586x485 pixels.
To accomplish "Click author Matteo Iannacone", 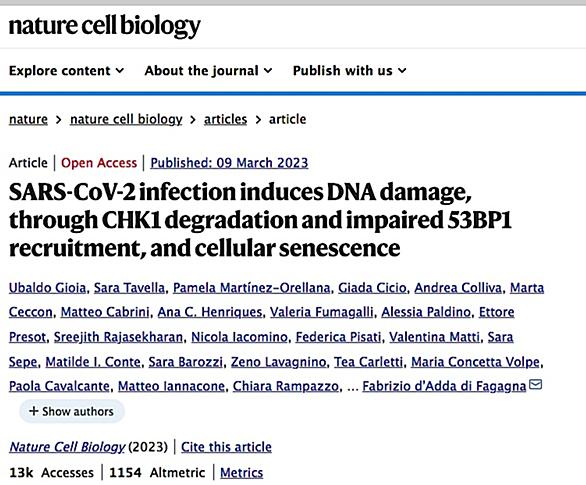I will click(172, 386).
